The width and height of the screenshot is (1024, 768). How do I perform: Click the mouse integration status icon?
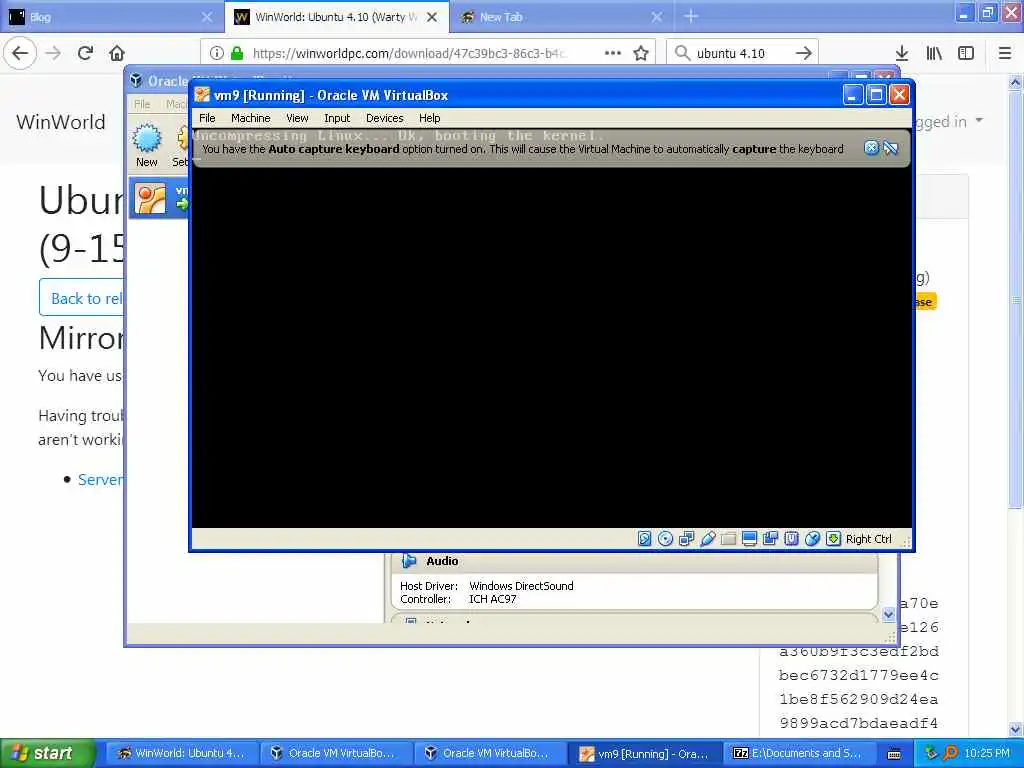(x=812, y=539)
